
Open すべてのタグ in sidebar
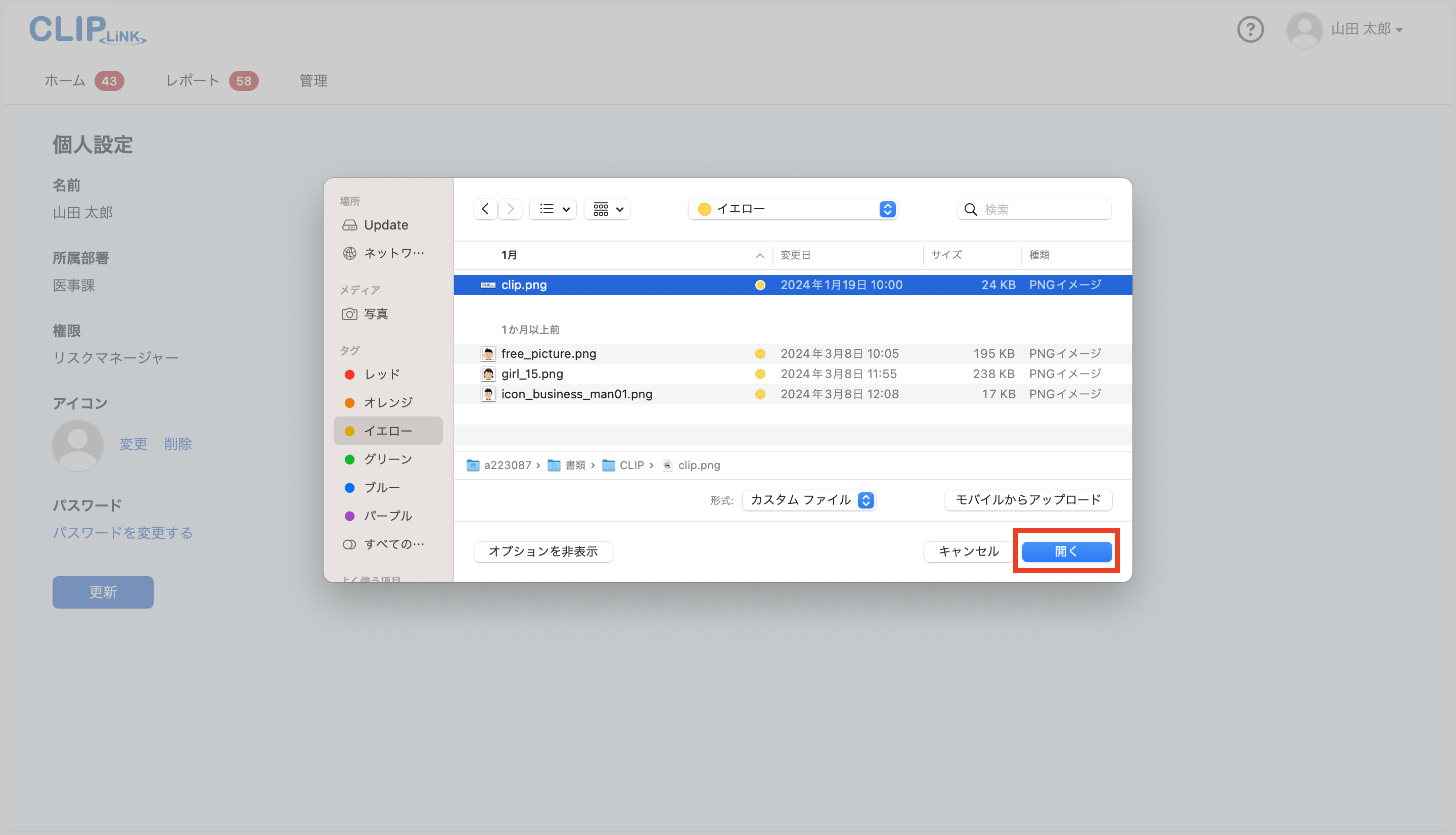(393, 544)
